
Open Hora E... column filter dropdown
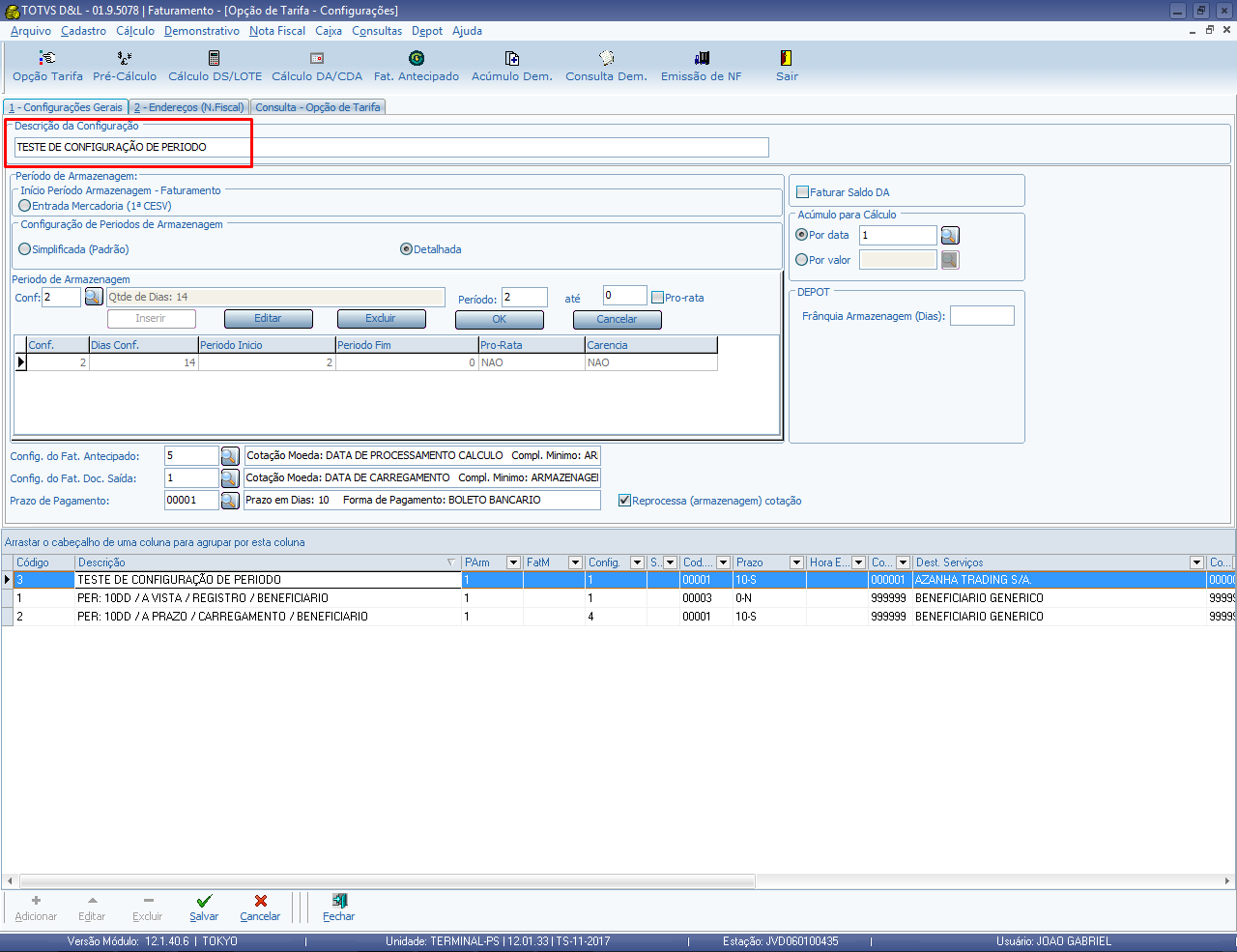(x=858, y=563)
